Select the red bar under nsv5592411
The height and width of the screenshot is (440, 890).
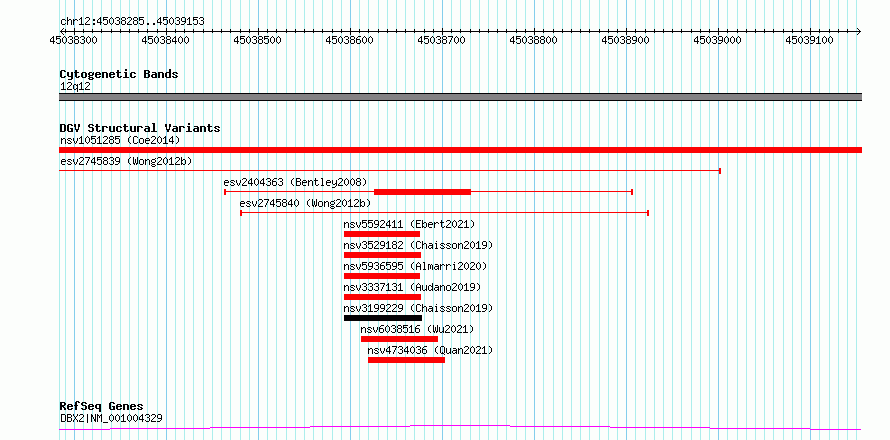click(x=382, y=234)
